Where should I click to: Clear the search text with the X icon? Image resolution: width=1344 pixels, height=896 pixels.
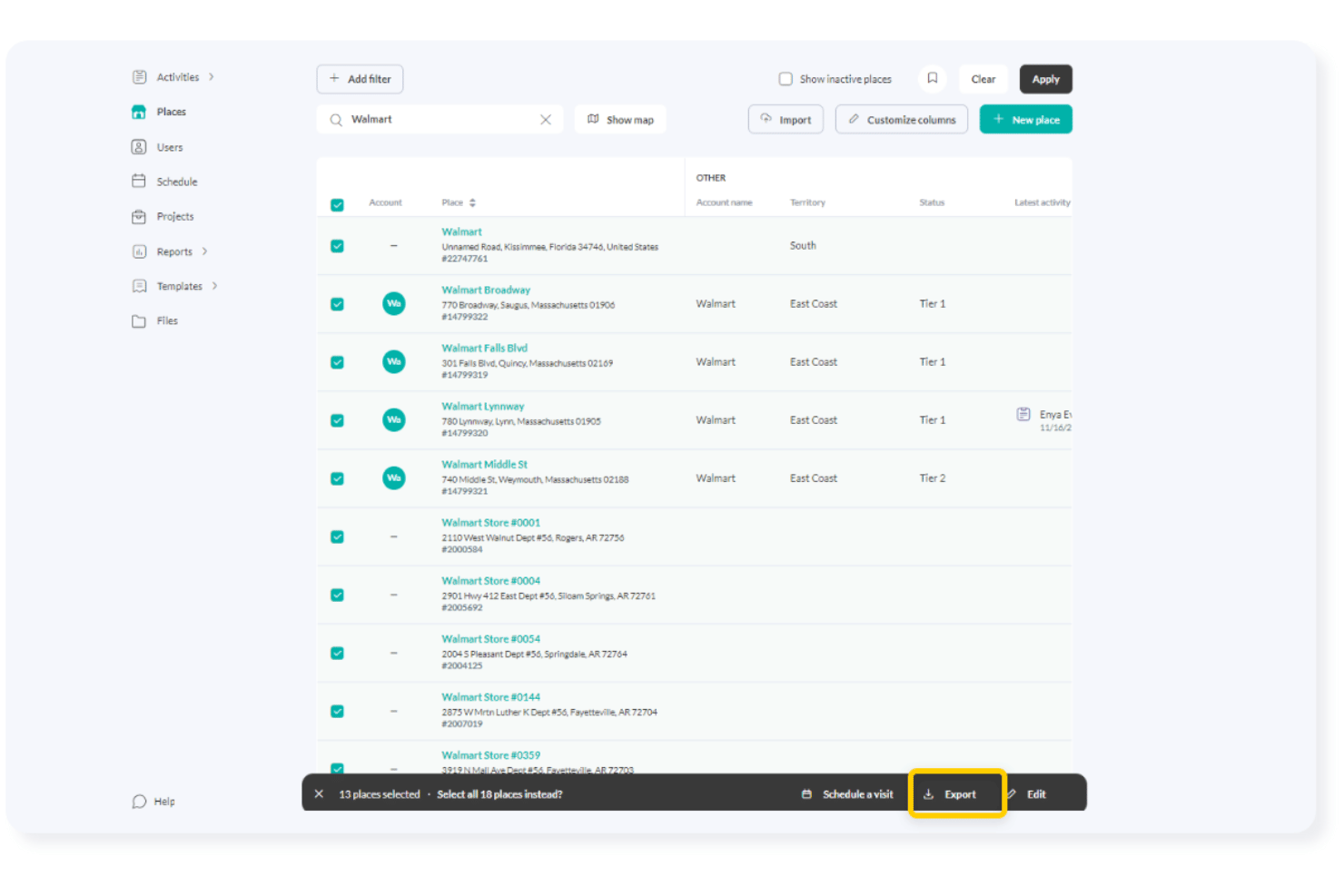(x=546, y=120)
